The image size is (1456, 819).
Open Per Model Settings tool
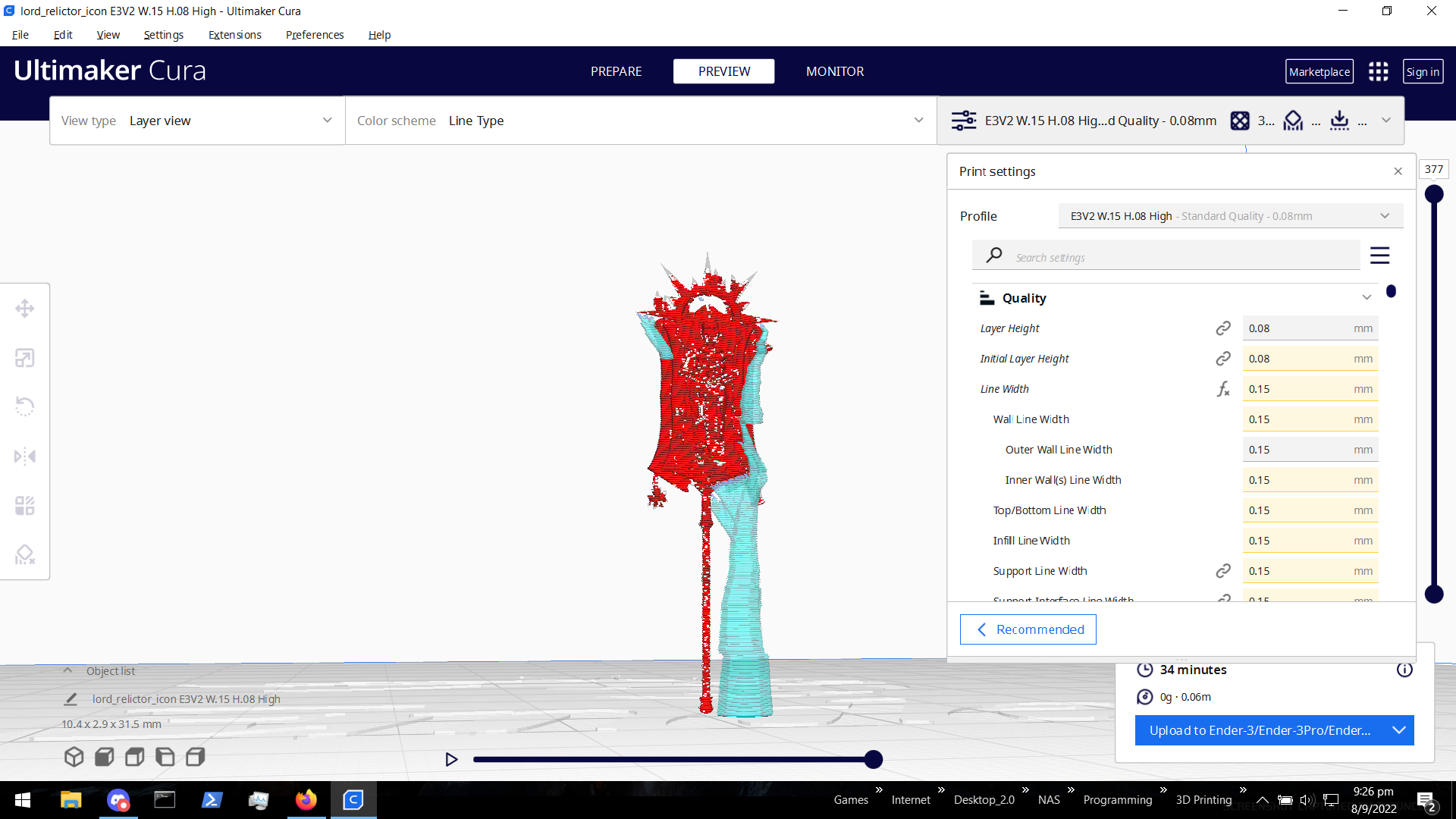25,506
